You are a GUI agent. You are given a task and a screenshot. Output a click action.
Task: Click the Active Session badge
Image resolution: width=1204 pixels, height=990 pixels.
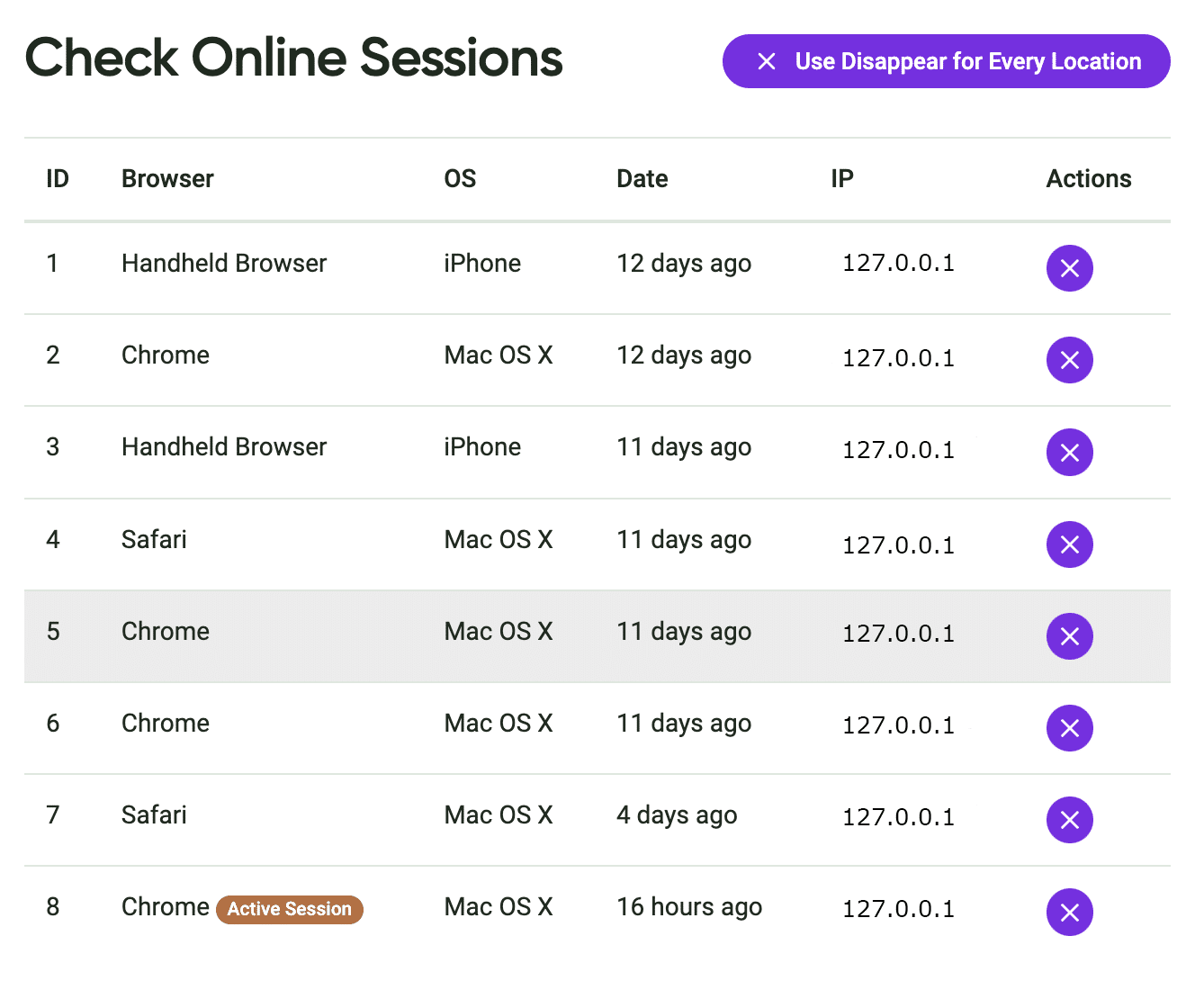[289, 909]
